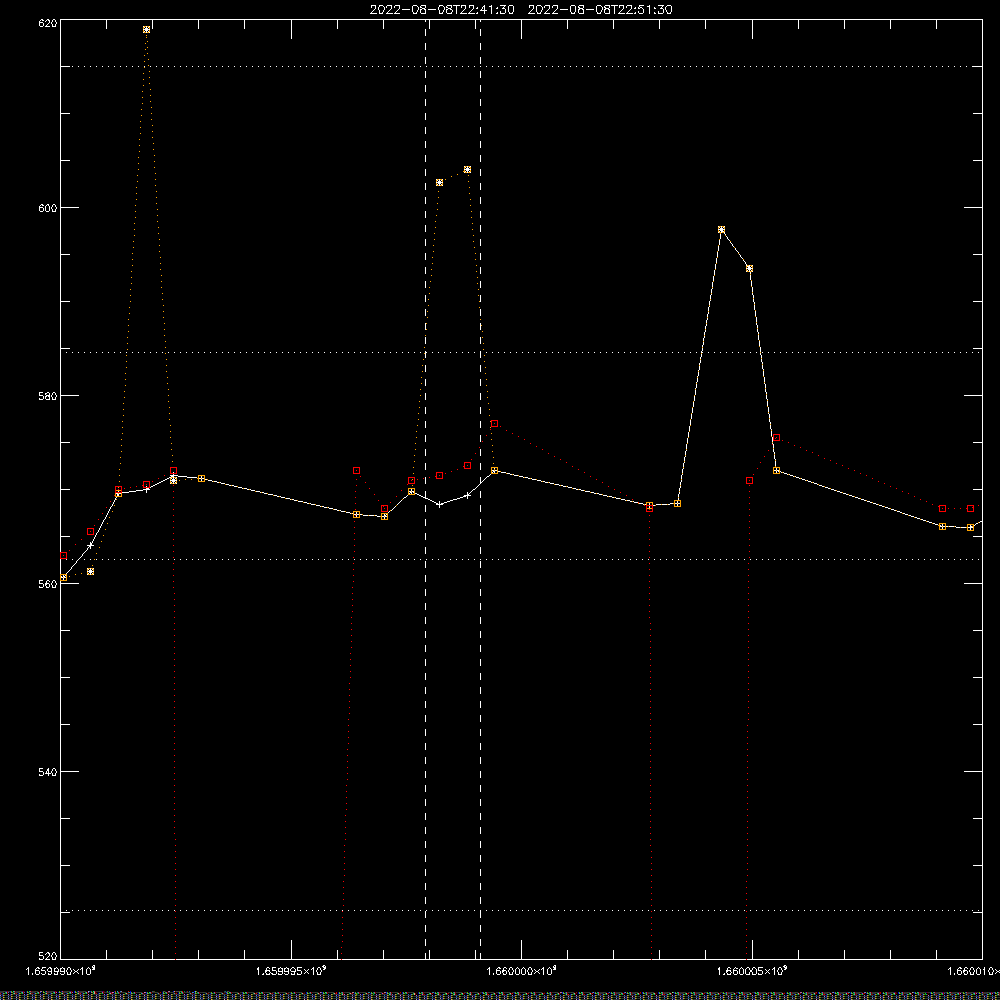This screenshot has width=1000, height=1000.
Task: Click the x-axis label 1.659990×10⁹
Action: tap(61, 971)
